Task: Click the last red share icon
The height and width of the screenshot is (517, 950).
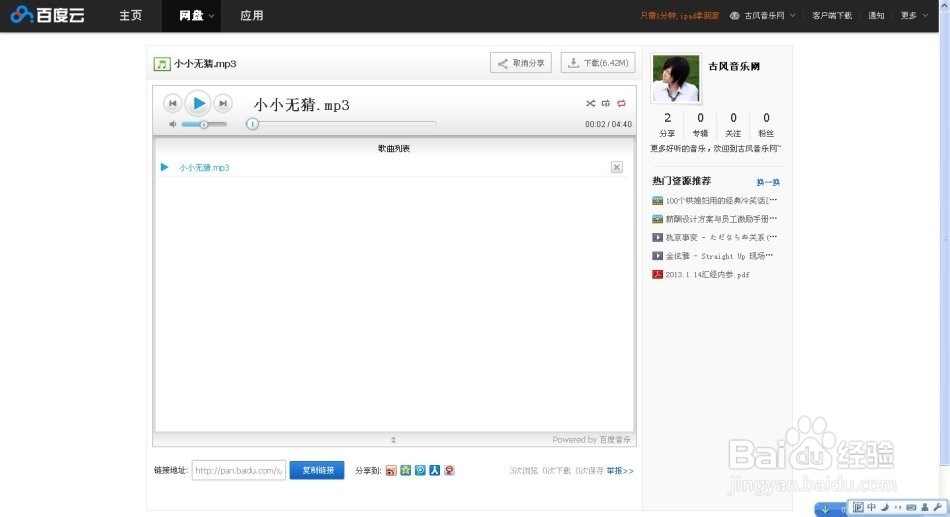Action: point(450,470)
